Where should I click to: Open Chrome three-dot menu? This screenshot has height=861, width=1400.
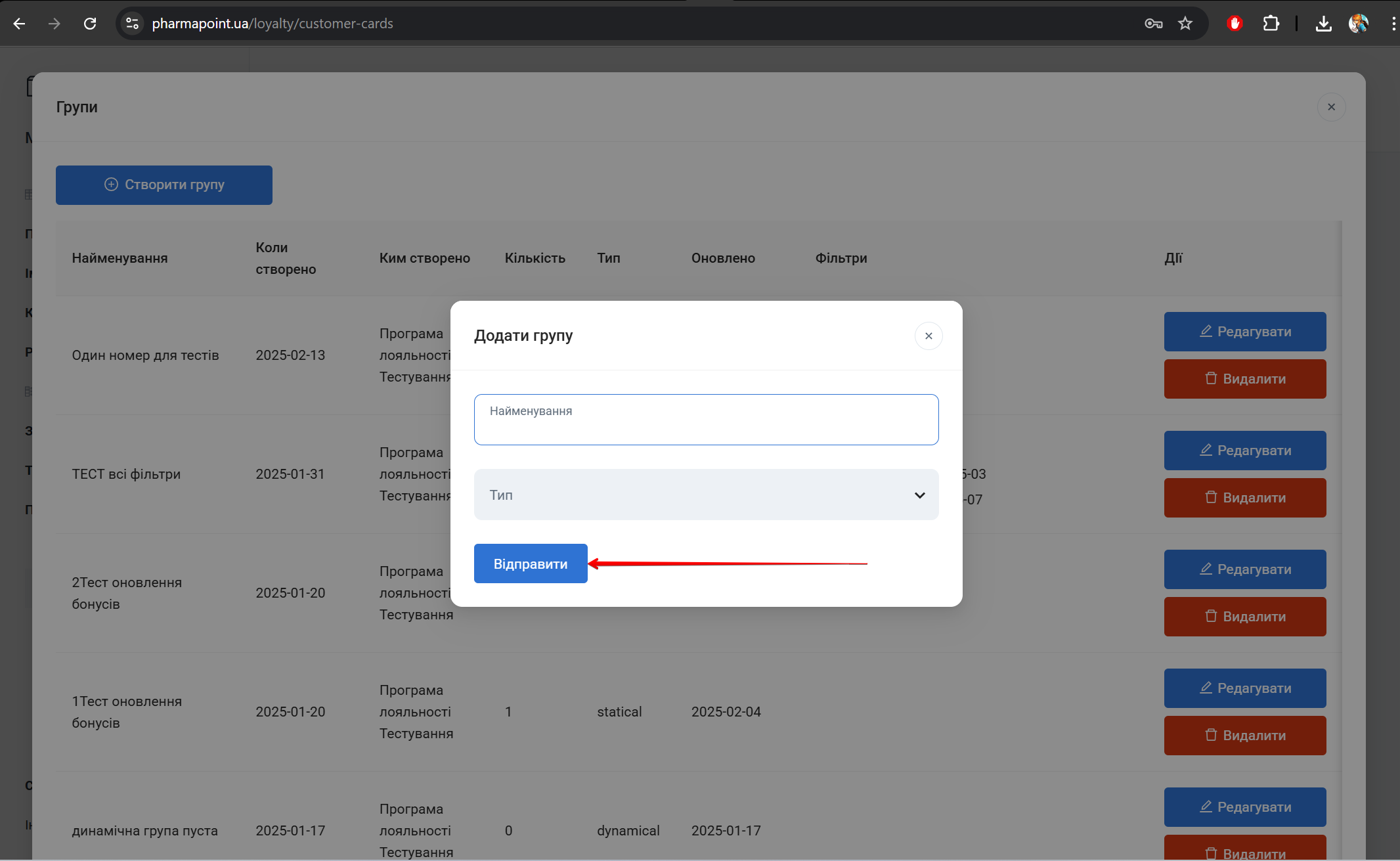pyautogui.click(x=1393, y=24)
